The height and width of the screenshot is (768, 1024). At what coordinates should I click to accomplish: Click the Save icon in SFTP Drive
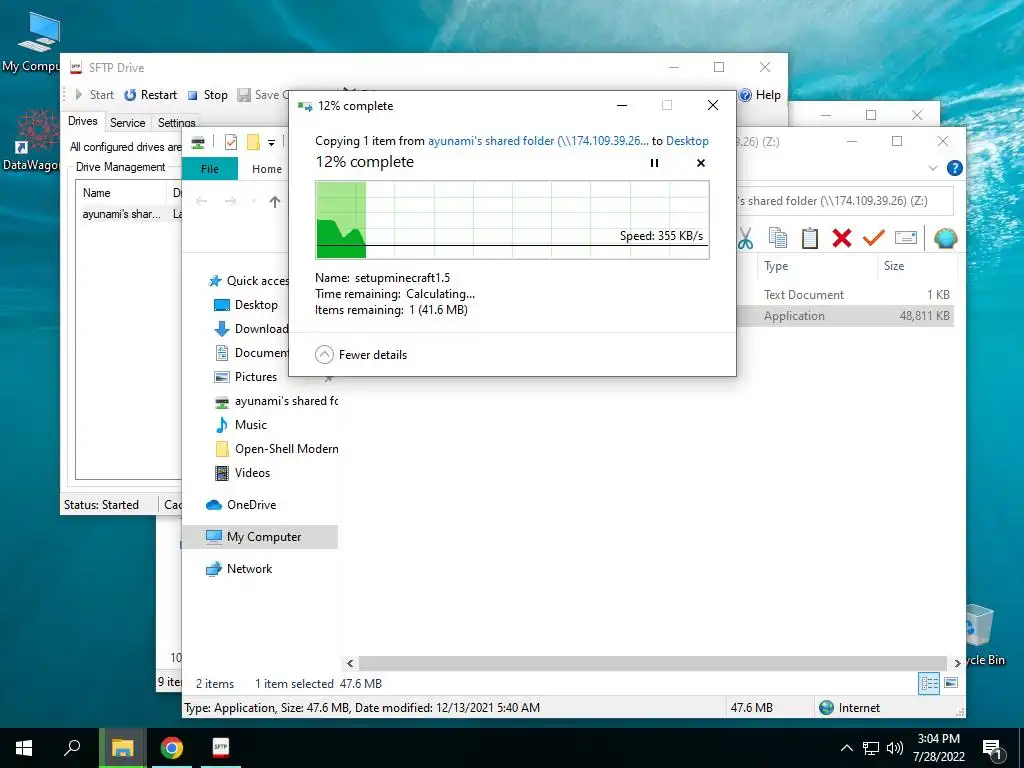pos(244,95)
